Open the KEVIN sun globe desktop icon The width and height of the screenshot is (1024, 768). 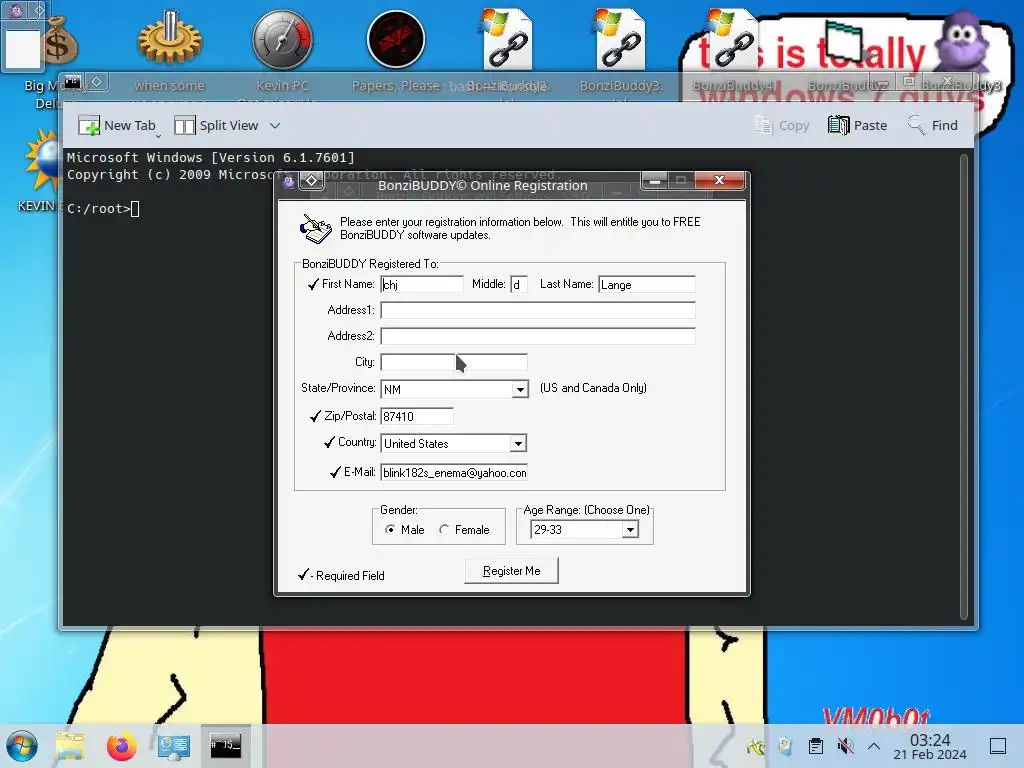pyautogui.click(x=43, y=161)
